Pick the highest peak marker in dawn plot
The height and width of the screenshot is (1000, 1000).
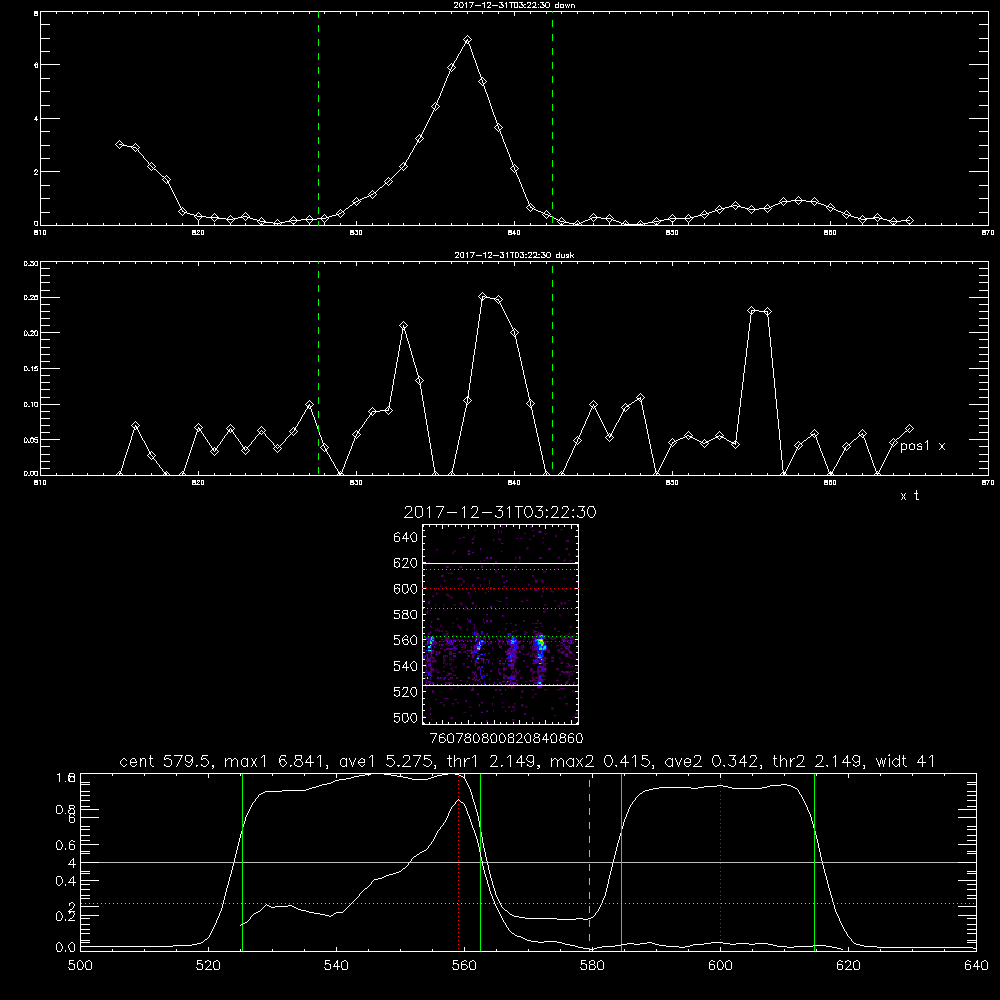(467, 40)
